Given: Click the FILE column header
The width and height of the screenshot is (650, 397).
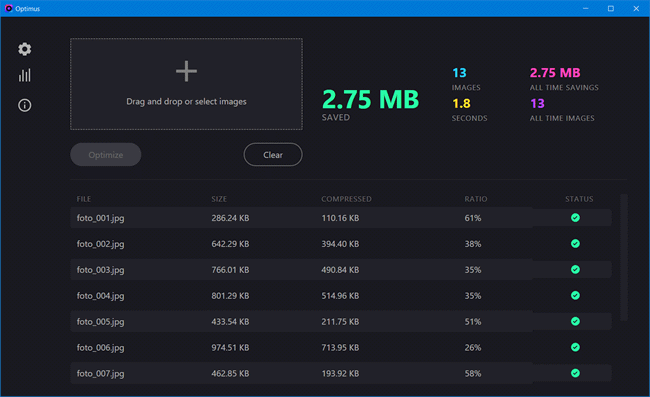Looking at the screenshot, I should (x=84, y=199).
